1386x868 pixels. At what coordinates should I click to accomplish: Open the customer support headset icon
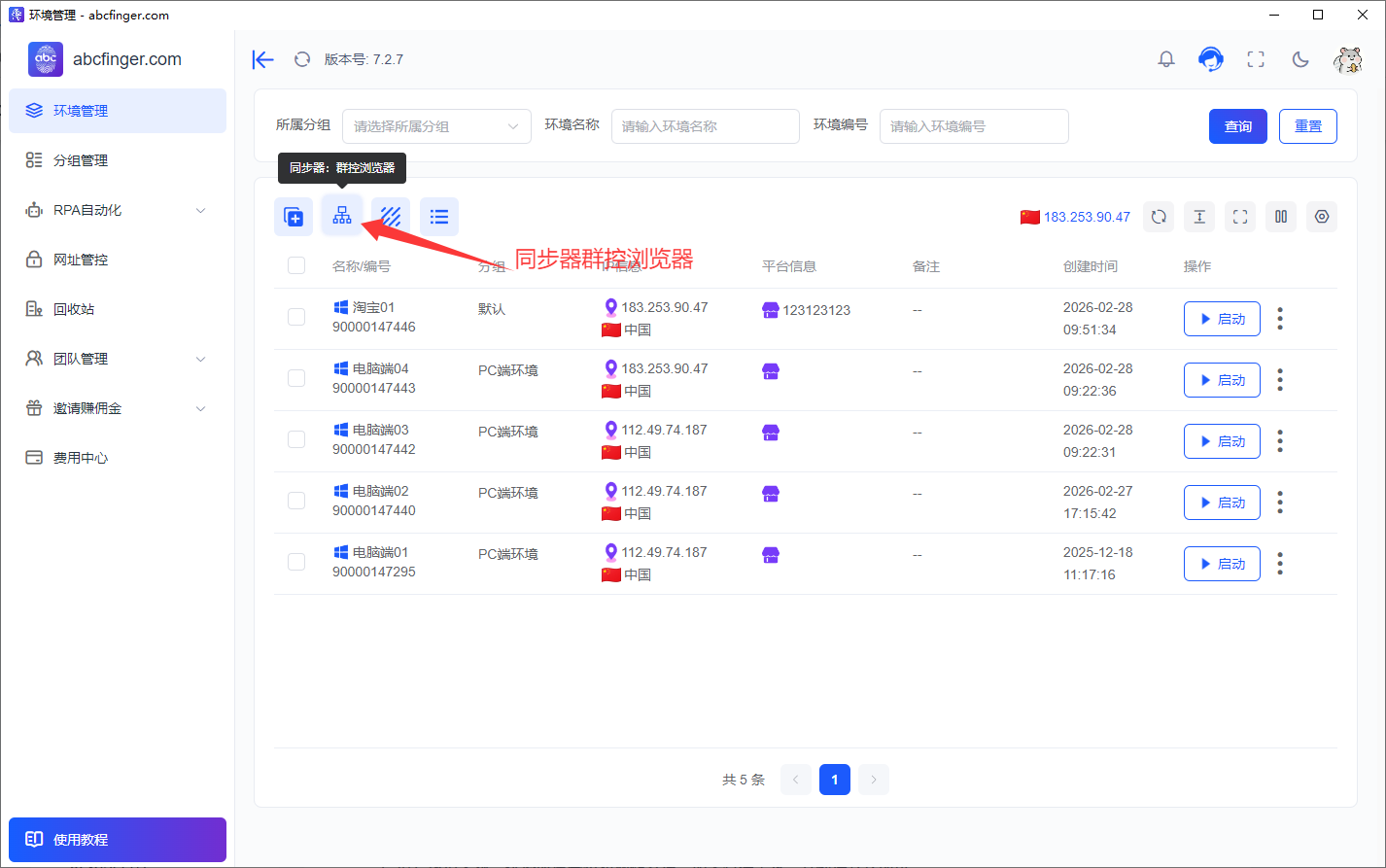tap(1211, 59)
